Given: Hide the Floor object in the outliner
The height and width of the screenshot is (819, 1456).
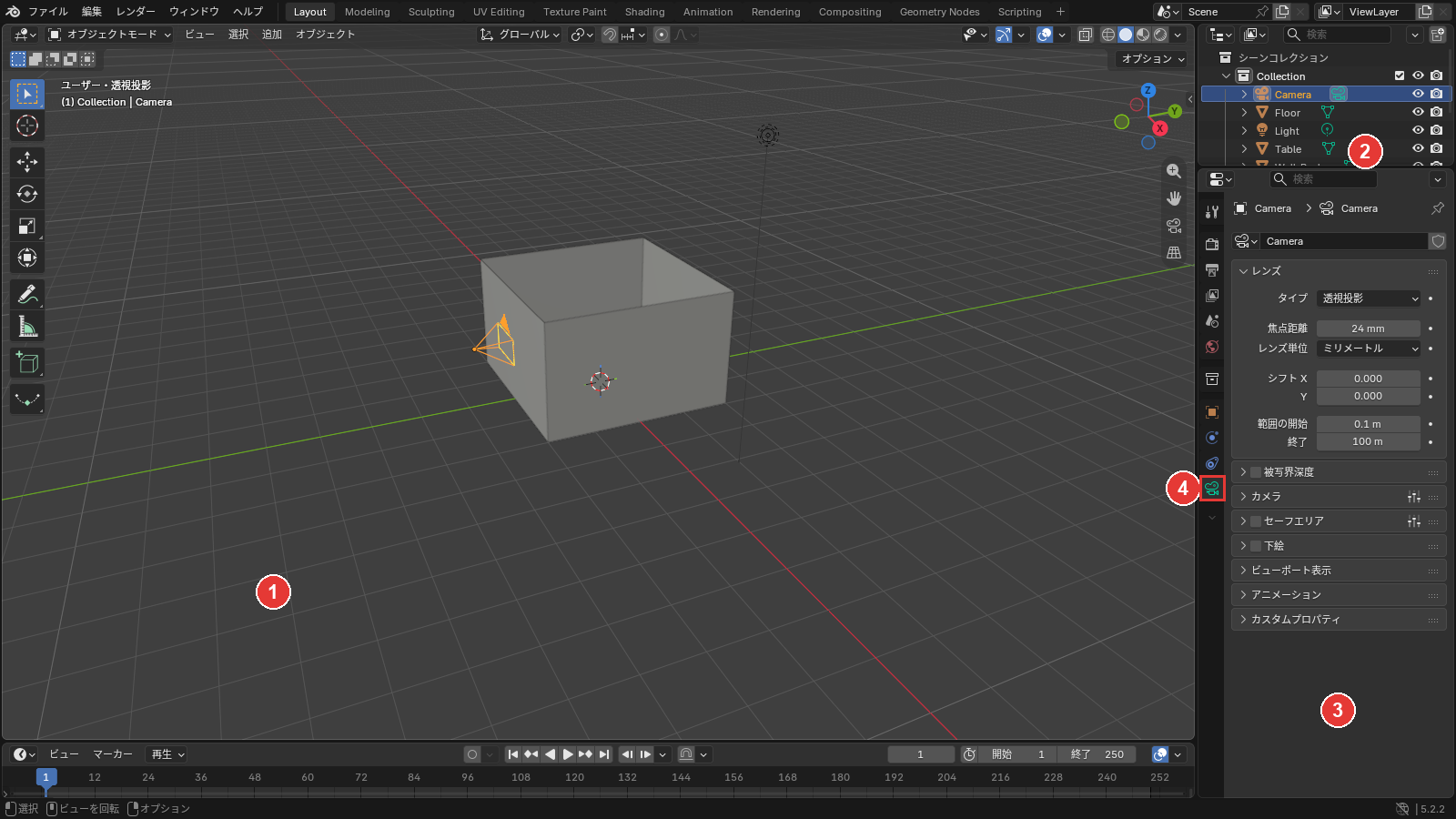Looking at the screenshot, I should [x=1418, y=112].
